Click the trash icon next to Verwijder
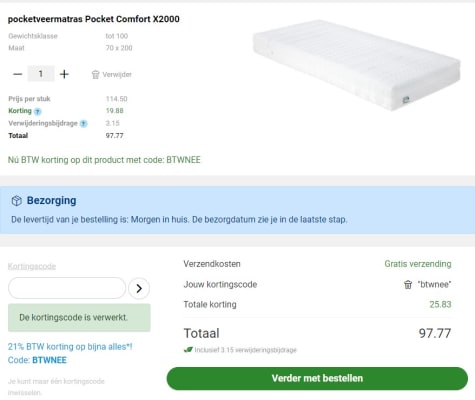 point(95,74)
